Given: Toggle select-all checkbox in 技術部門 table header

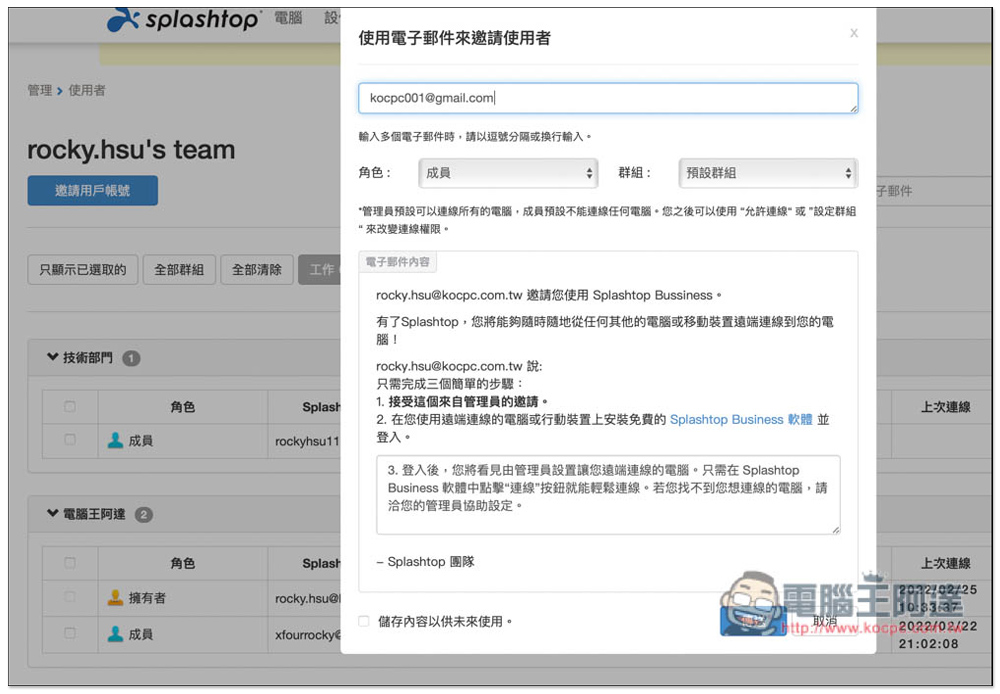Looking at the screenshot, I should pyautogui.click(x=69, y=407).
